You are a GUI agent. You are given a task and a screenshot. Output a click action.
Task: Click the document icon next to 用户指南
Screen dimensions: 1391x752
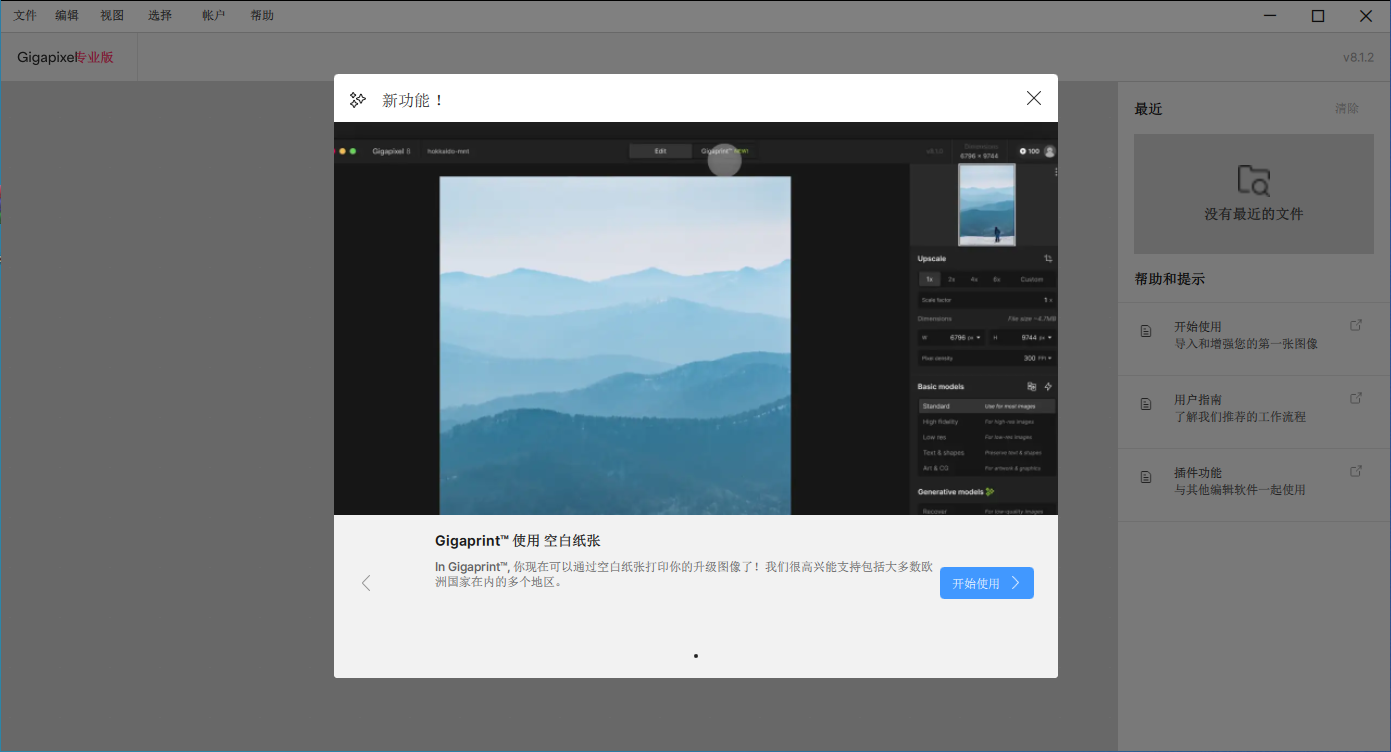click(1146, 404)
